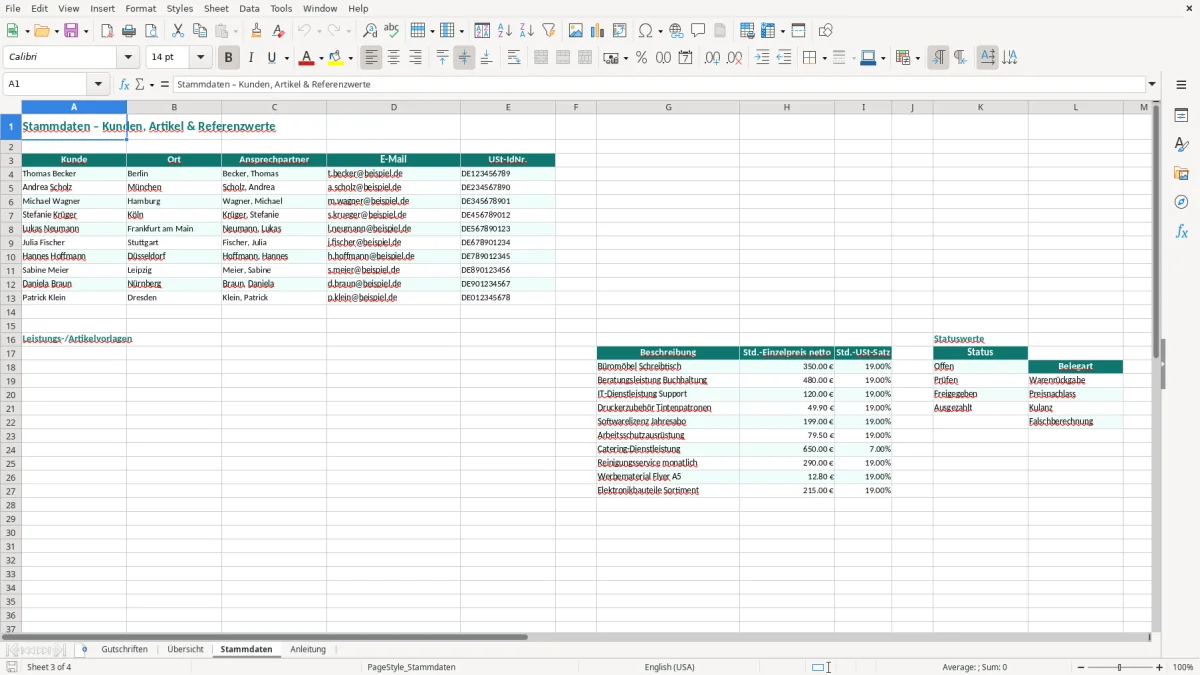
Task: Sort descending
Action: pyautogui.click(x=527, y=31)
